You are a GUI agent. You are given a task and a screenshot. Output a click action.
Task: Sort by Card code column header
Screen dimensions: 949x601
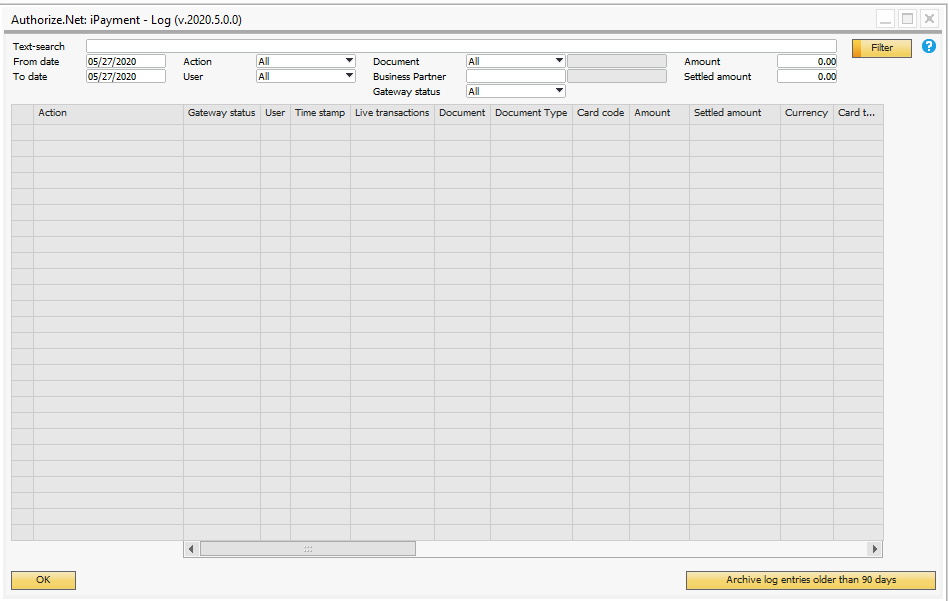click(601, 113)
